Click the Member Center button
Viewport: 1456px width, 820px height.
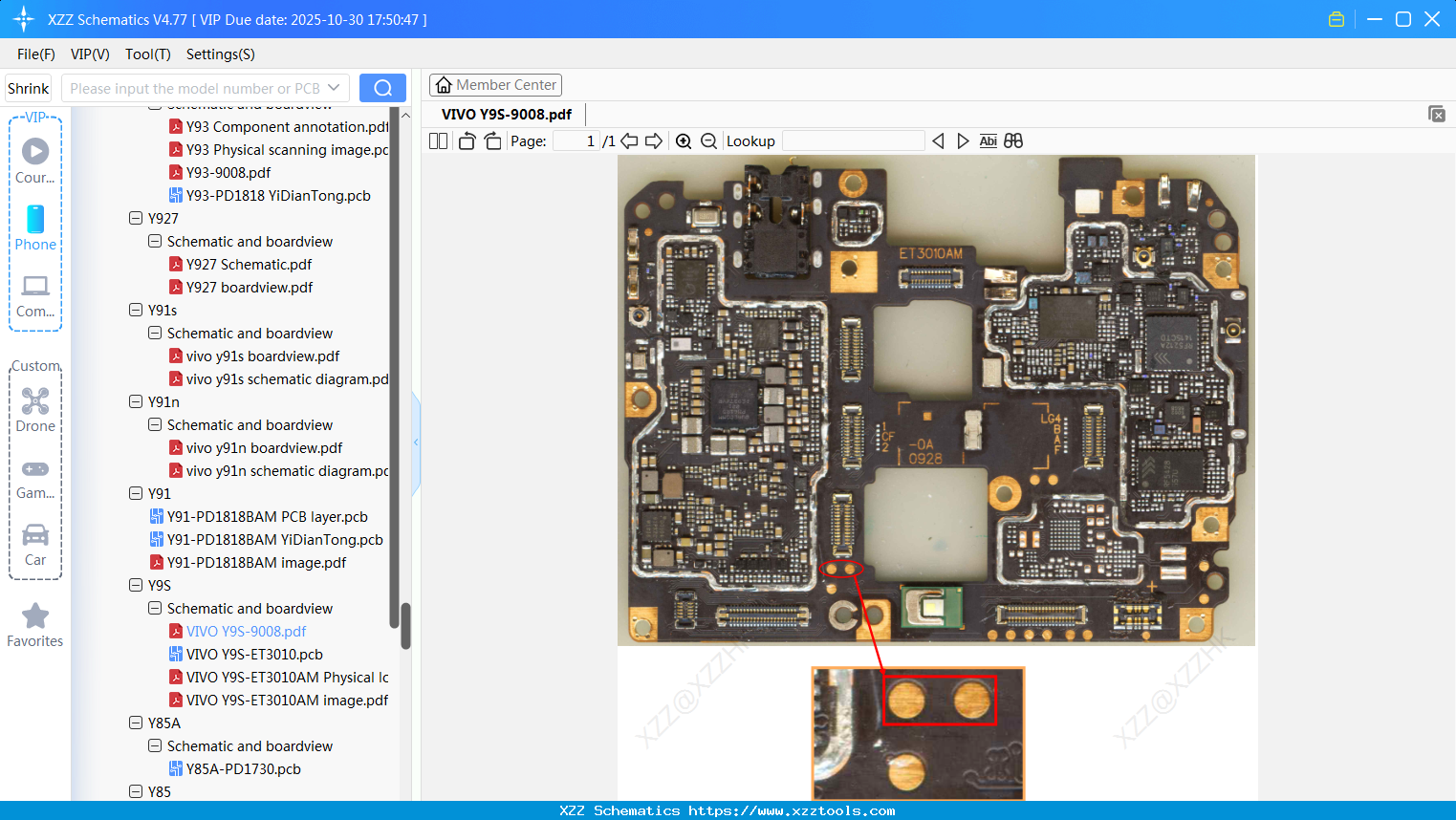point(495,85)
